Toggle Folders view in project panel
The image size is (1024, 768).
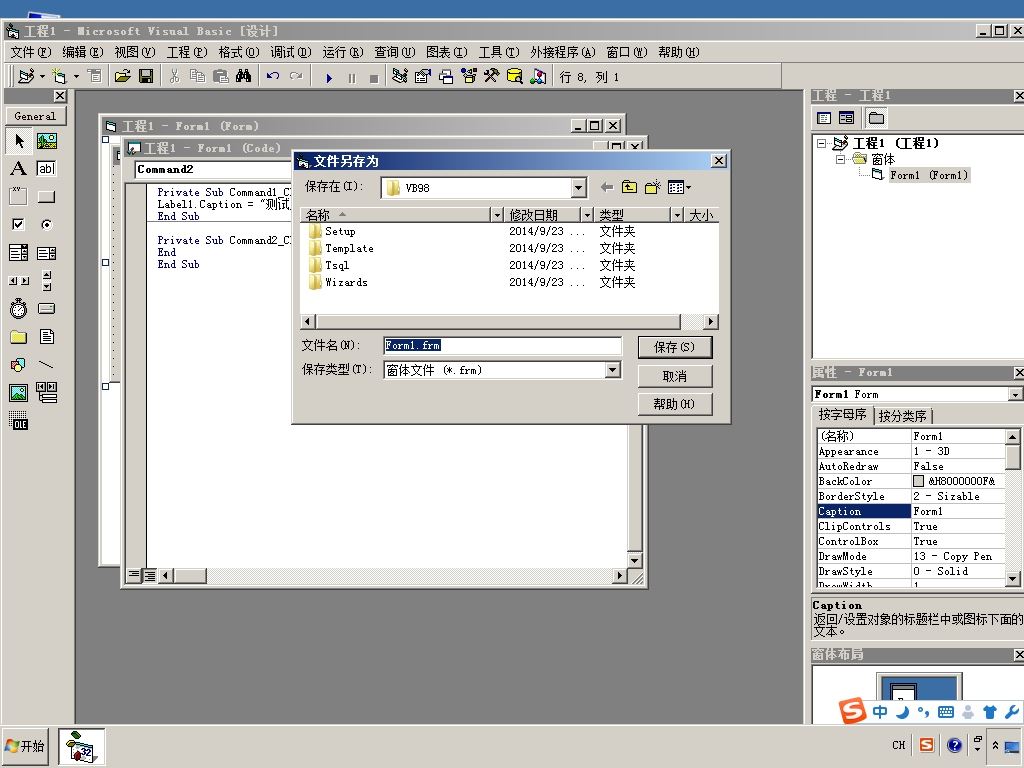coord(876,118)
